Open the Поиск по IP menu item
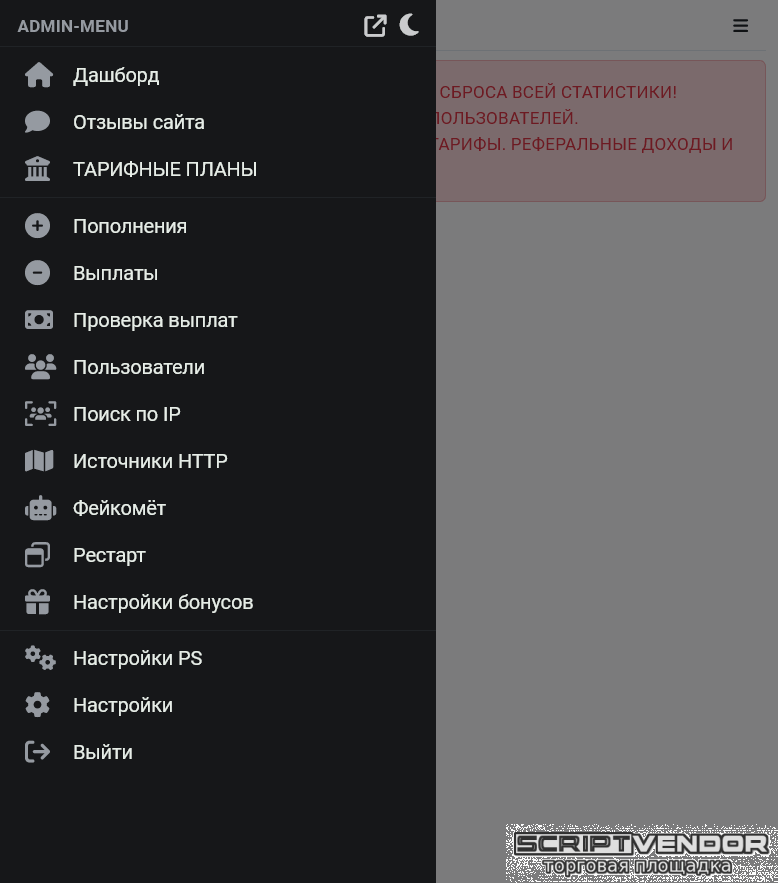The height and width of the screenshot is (883, 778). click(x=126, y=414)
